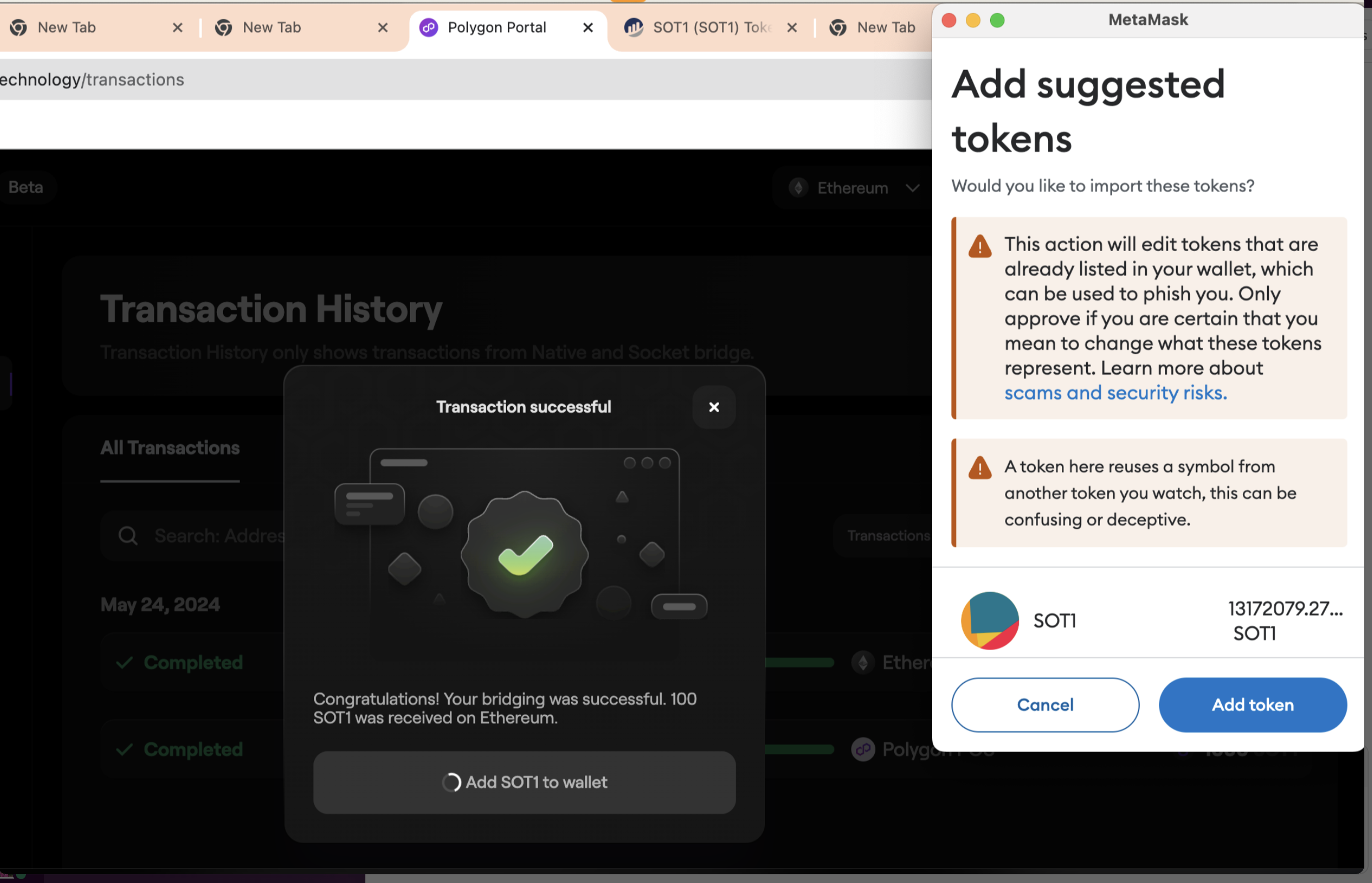Viewport: 1372px width, 883px height.
Task: Close the Transaction successful dialog
Action: pyautogui.click(x=714, y=407)
